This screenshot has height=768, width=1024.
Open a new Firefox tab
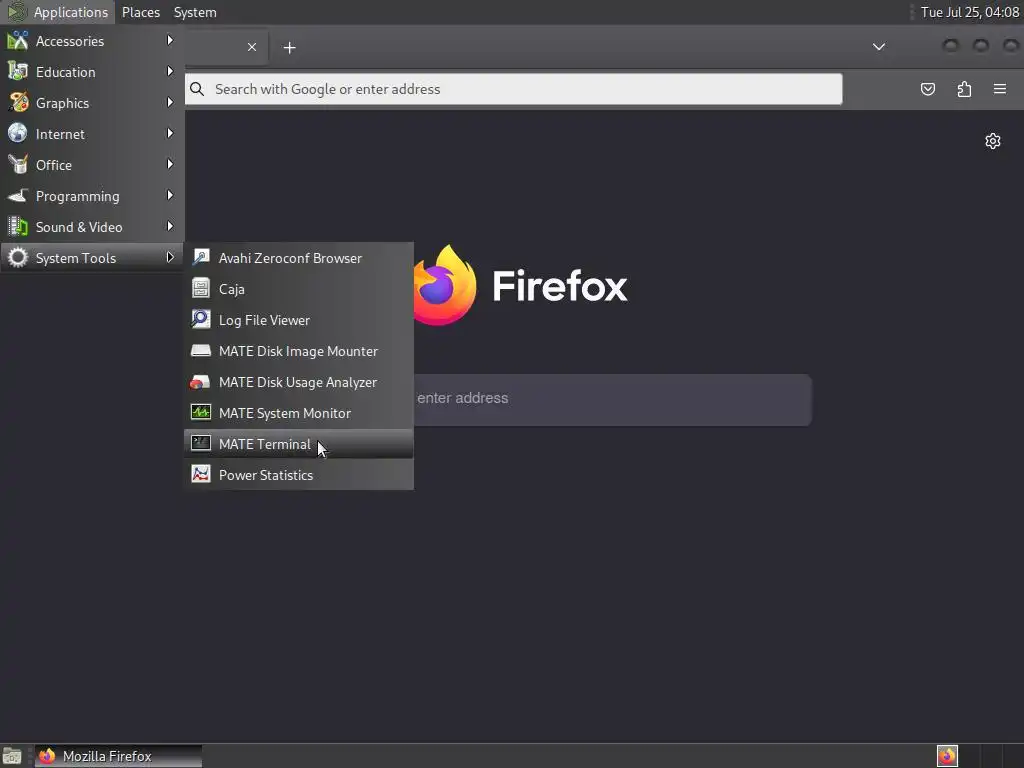point(289,47)
